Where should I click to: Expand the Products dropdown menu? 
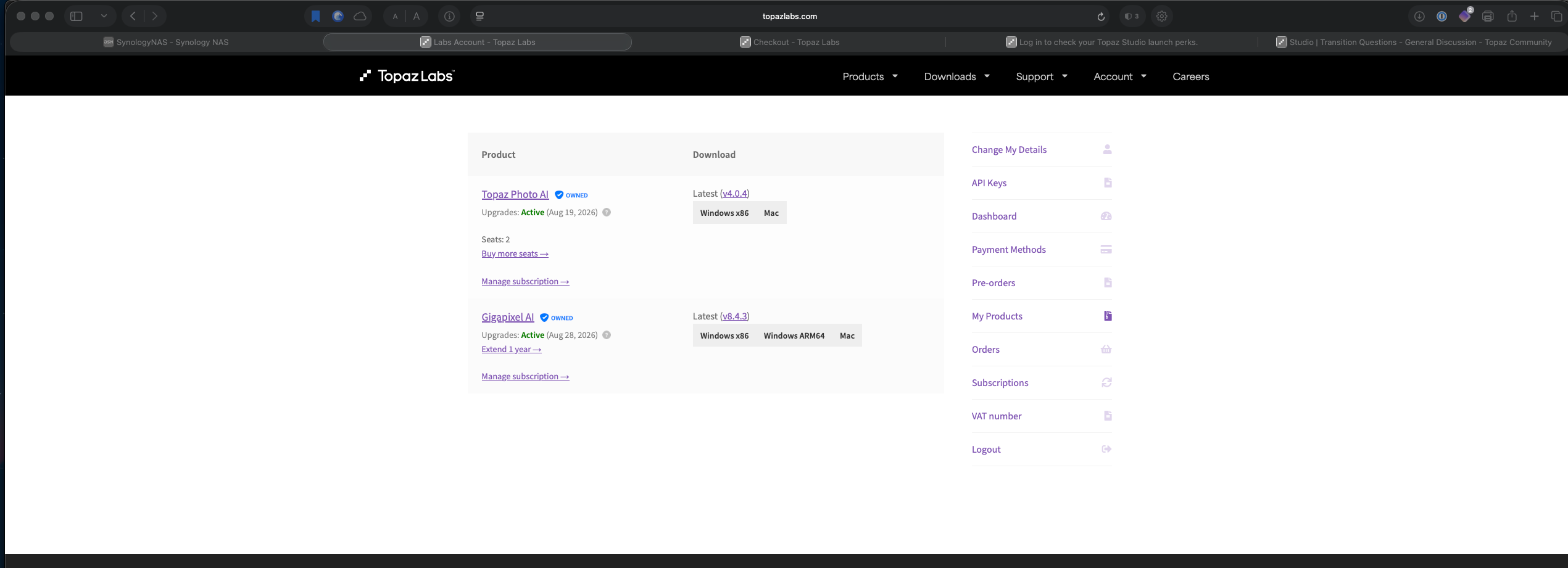(870, 76)
